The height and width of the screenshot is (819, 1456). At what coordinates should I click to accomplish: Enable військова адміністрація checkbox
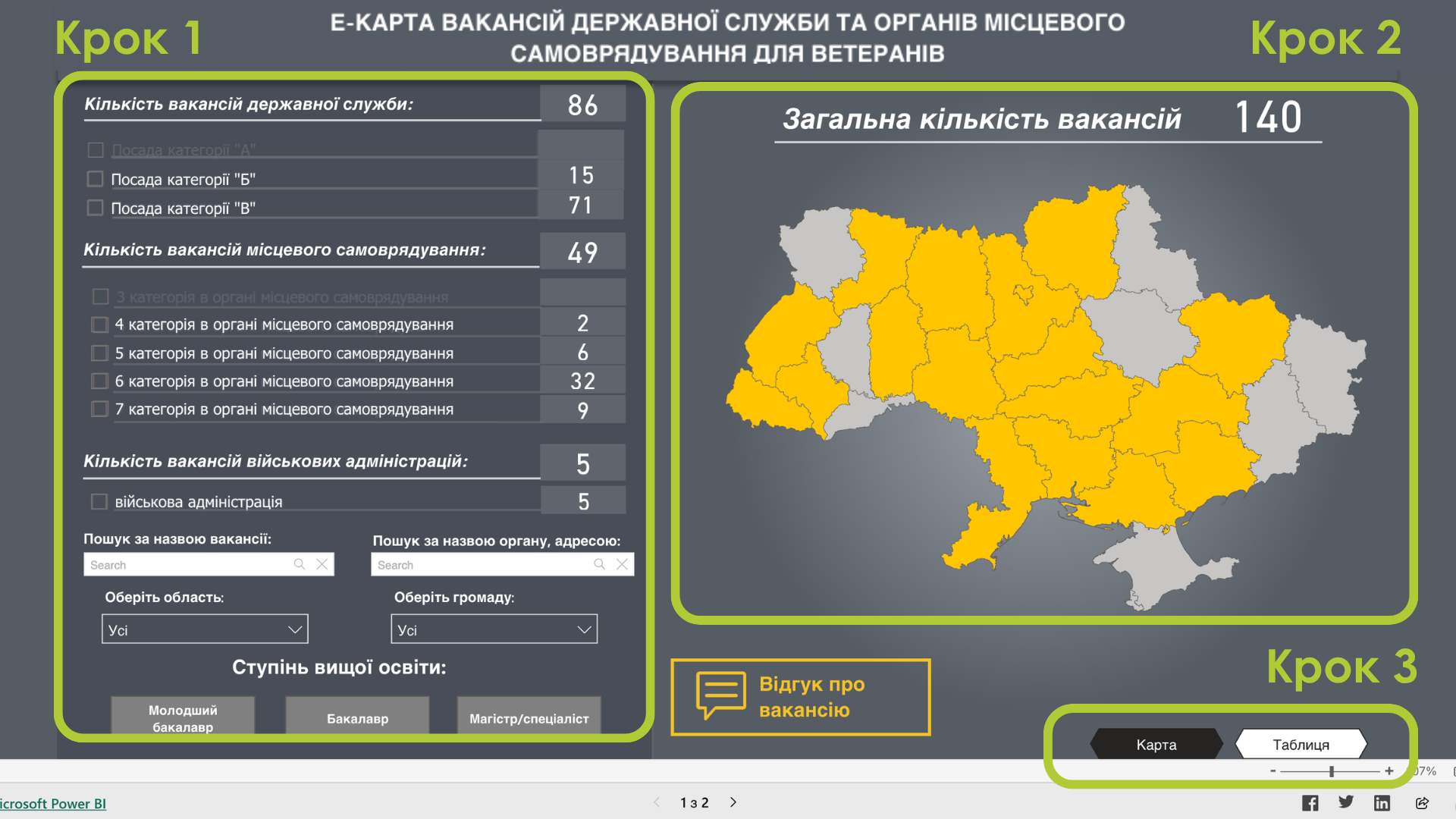coord(99,501)
